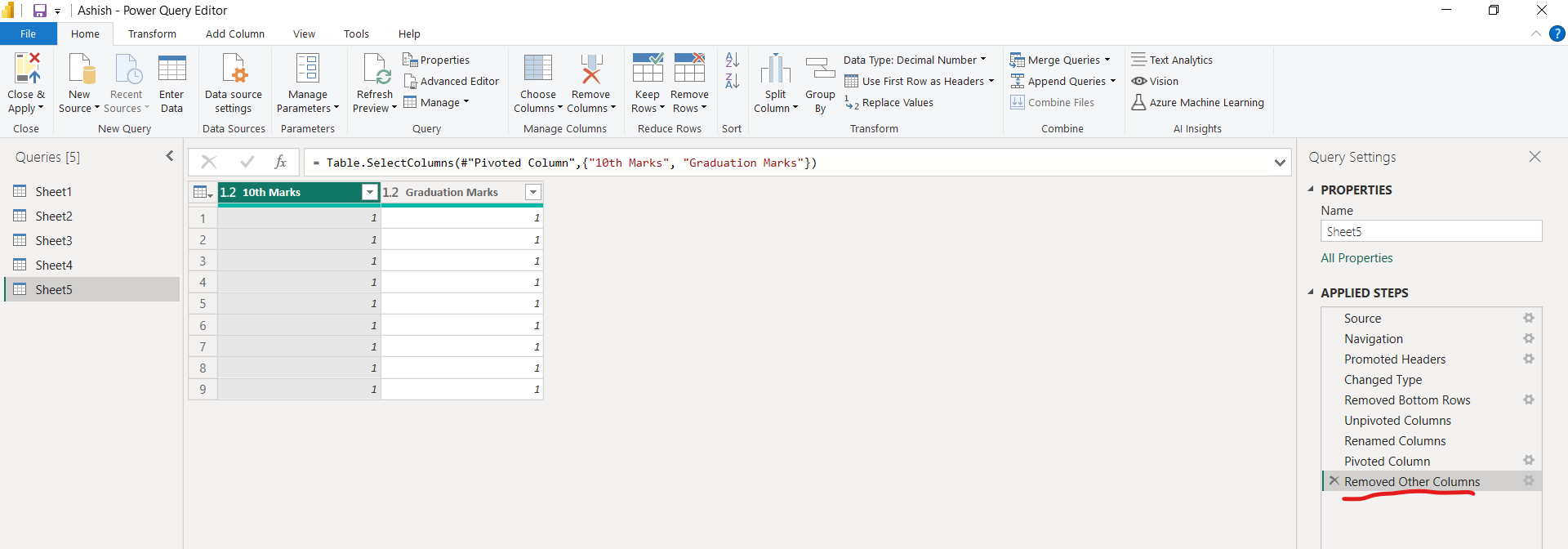Open the Azure Machine Learning tool
This screenshot has width=1568, height=549.
1197,103
